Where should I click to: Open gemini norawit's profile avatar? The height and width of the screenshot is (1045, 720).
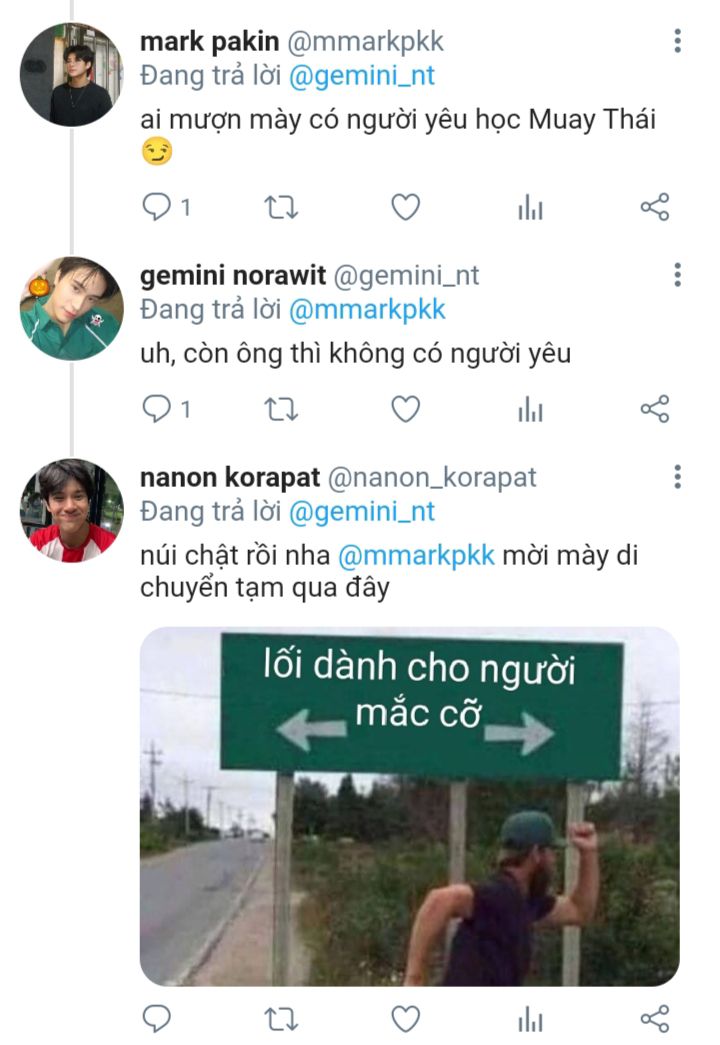pyautogui.click(x=71, y=308)
